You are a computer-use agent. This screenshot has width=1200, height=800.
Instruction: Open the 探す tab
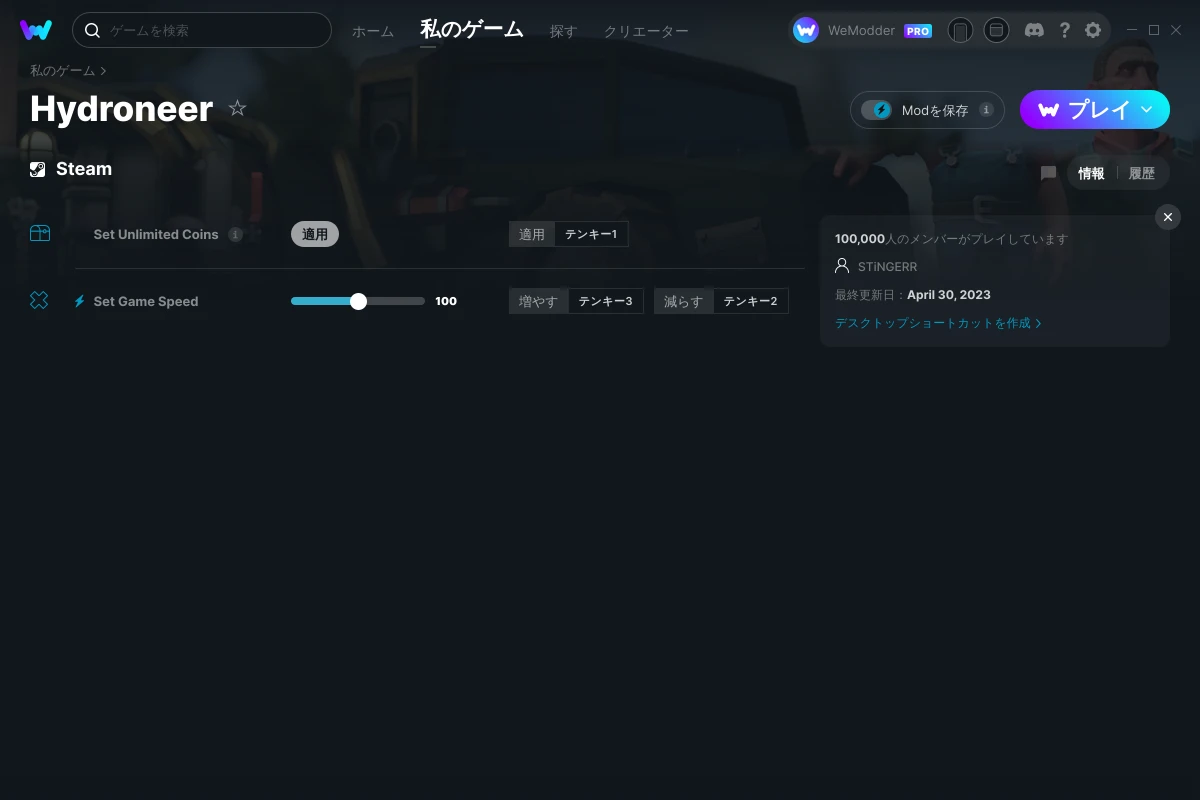coord(563,31)
